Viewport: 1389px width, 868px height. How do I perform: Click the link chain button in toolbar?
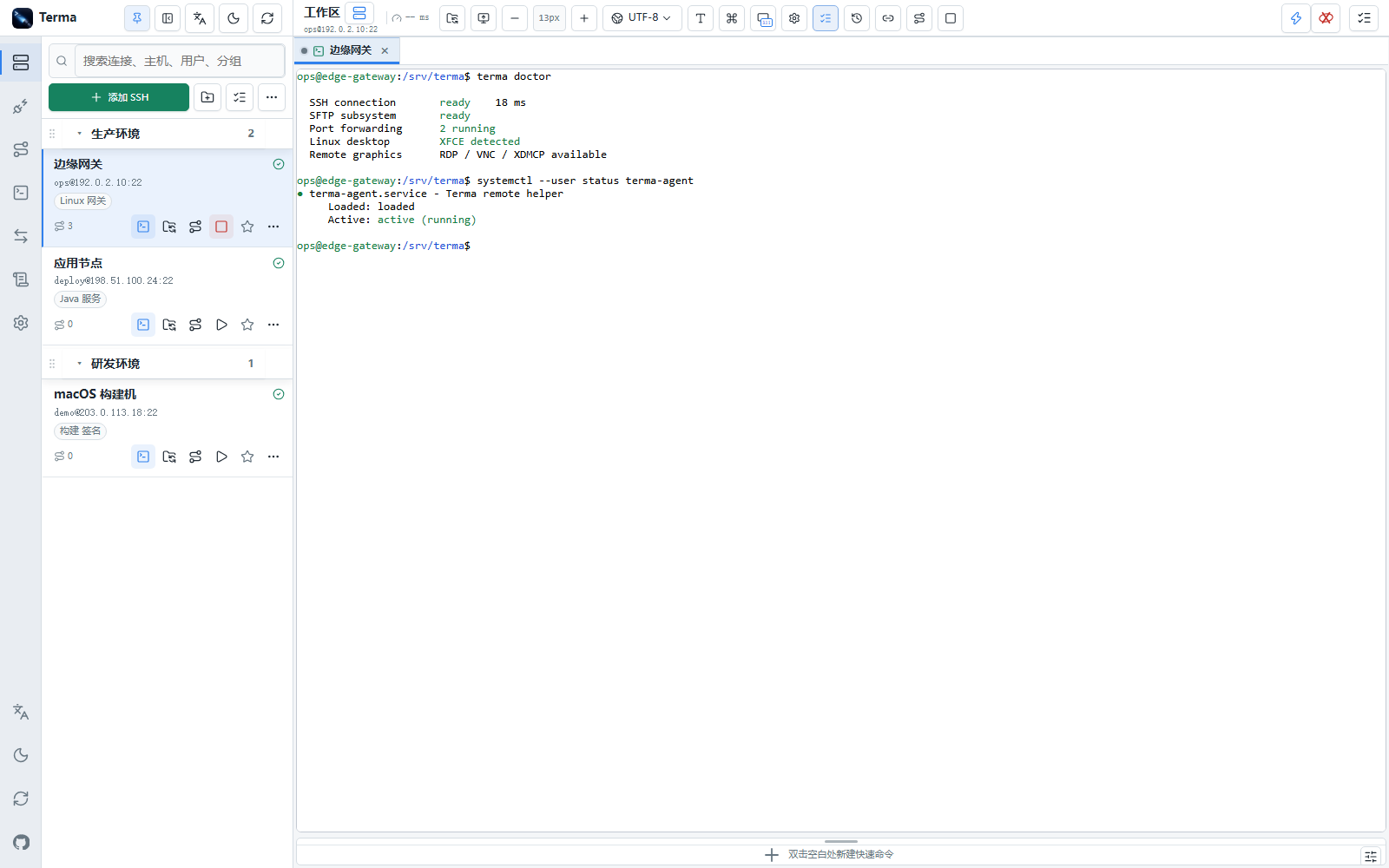coord(888,18)
